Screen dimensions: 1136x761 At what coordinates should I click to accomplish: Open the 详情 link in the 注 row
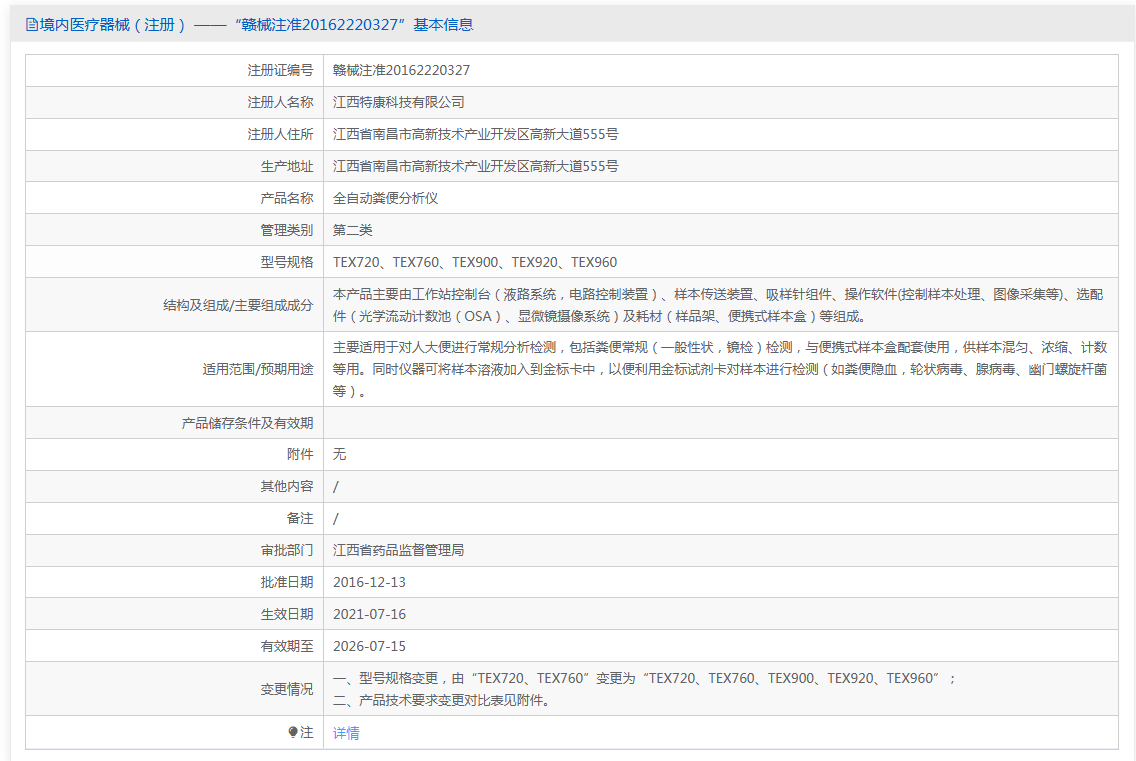(346, 733)
